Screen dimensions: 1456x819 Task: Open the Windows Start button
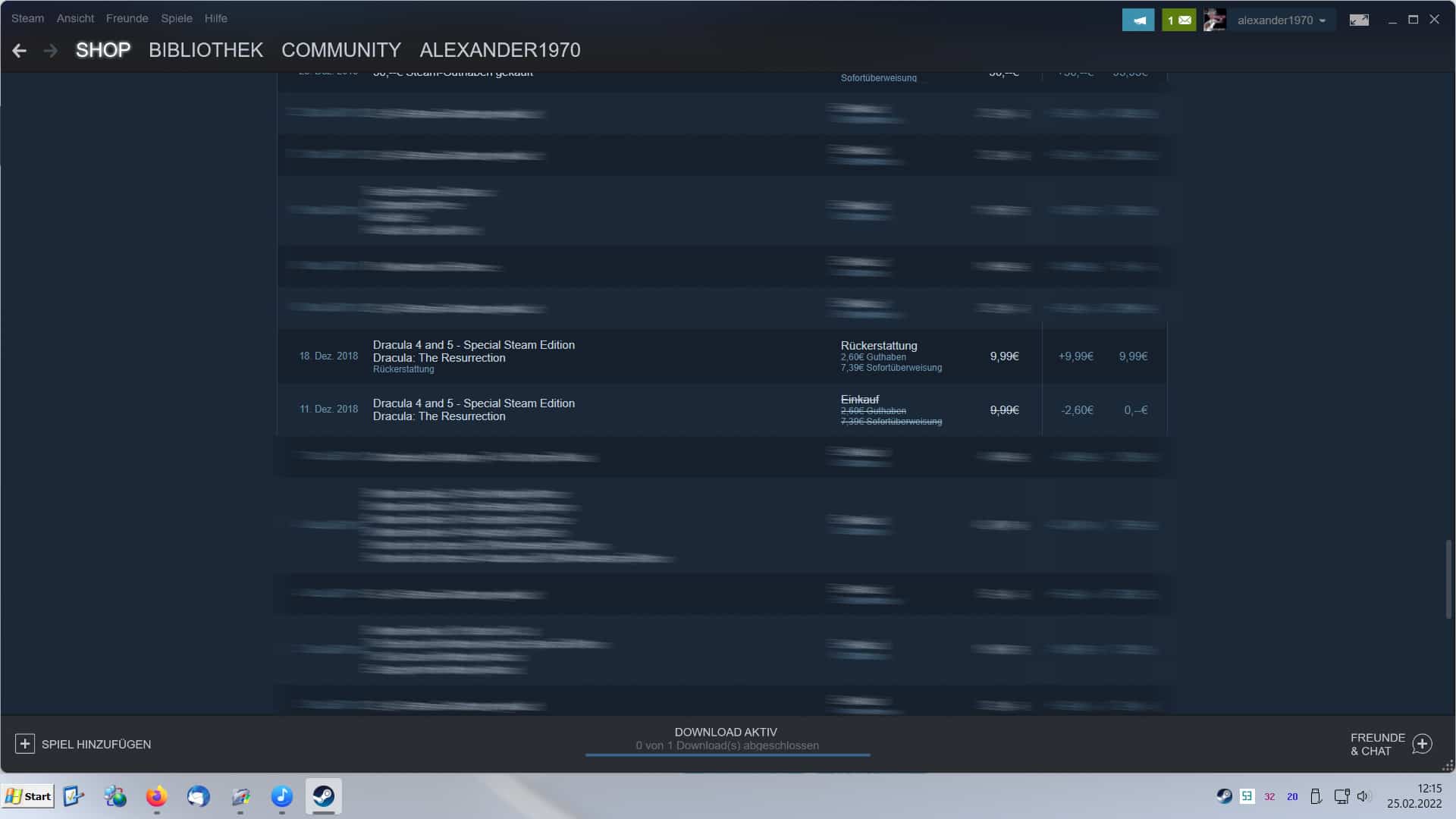(28, 796)
